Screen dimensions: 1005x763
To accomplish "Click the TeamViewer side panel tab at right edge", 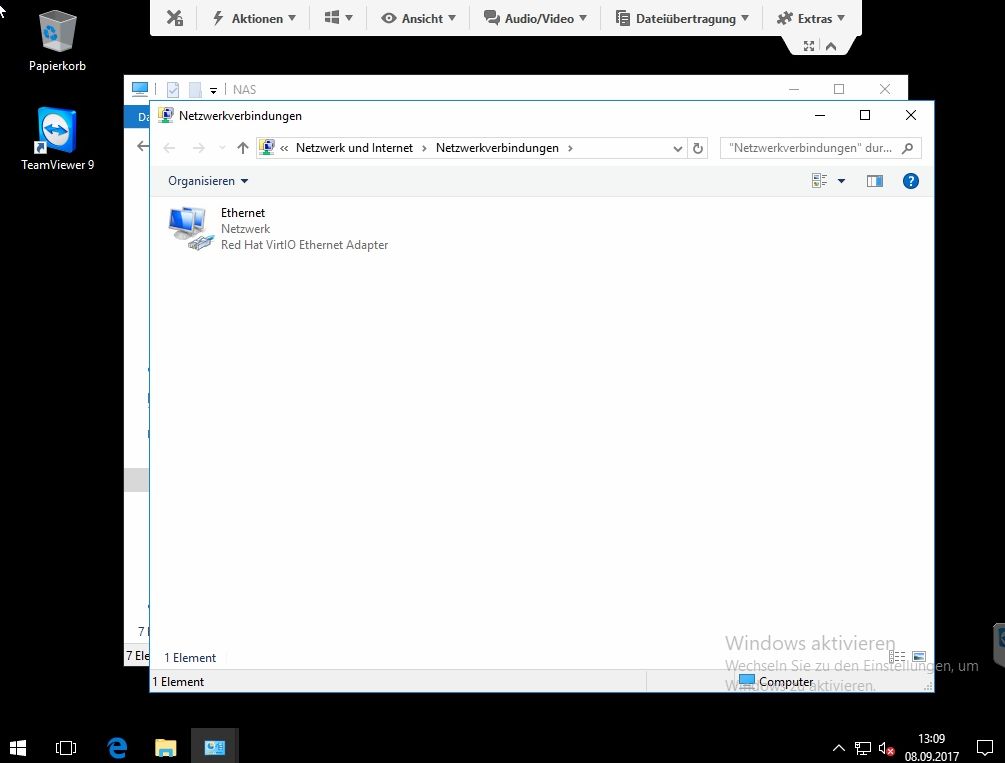I will 999,643.
